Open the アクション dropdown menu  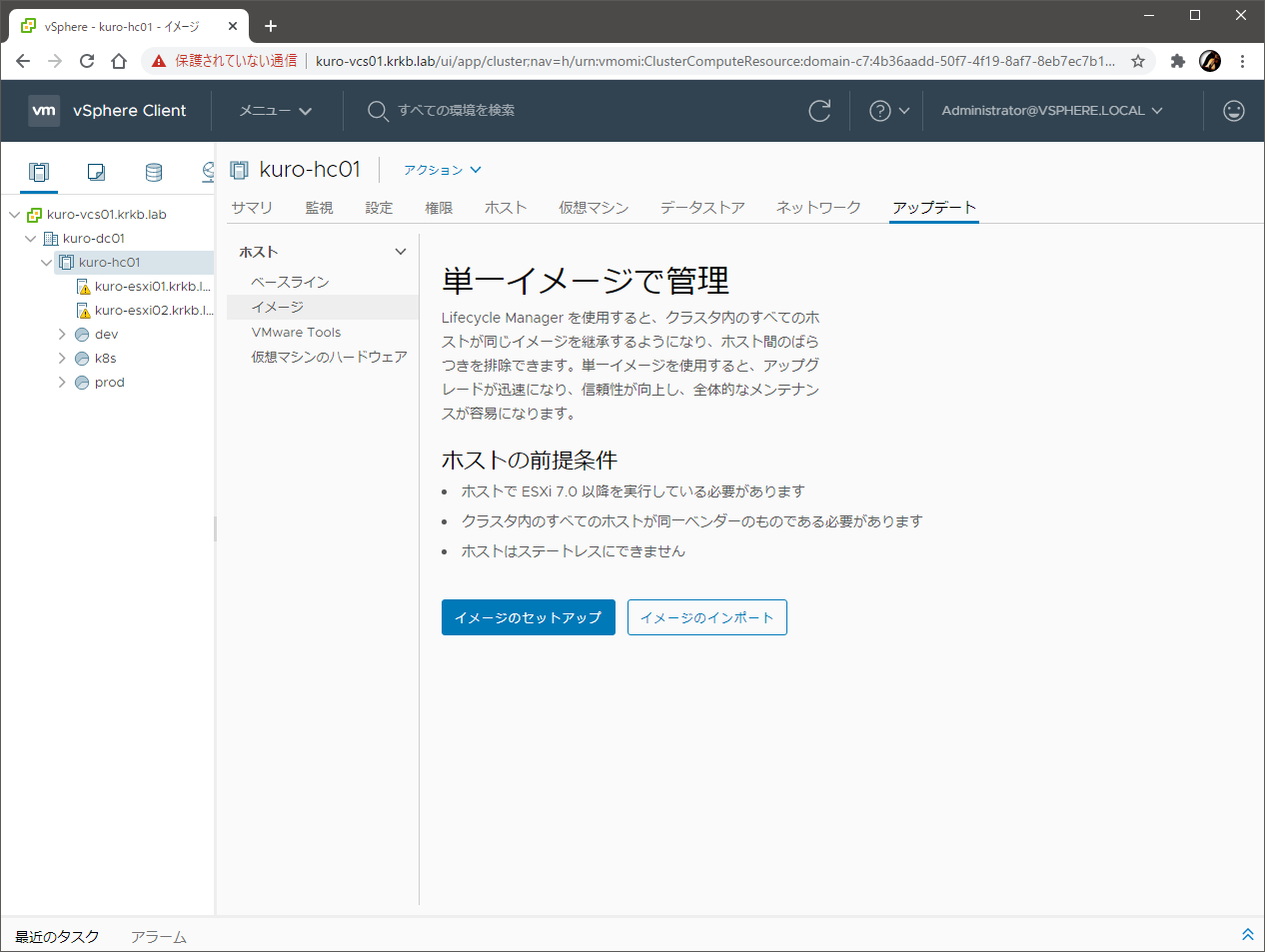pos(442,170)
